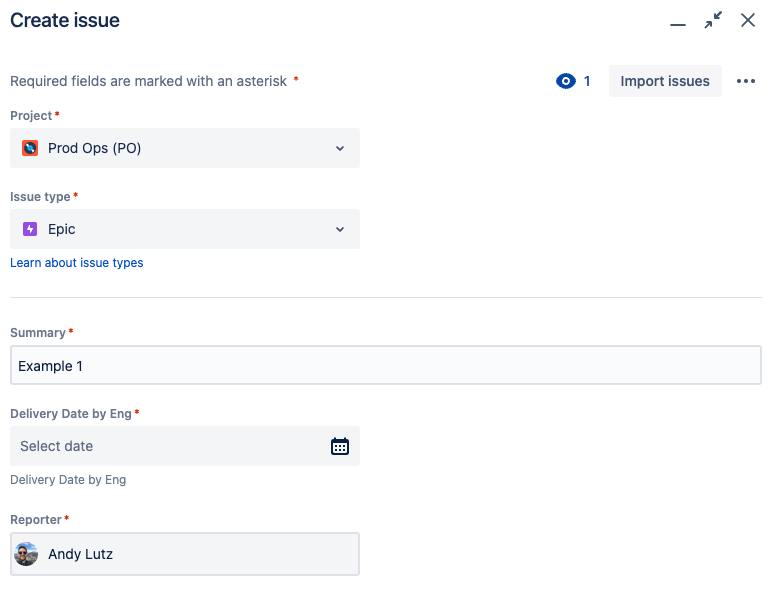This screenshot has width=773, height=591.
Task: Expand the Project dropdown chevron
Action: 340,148
